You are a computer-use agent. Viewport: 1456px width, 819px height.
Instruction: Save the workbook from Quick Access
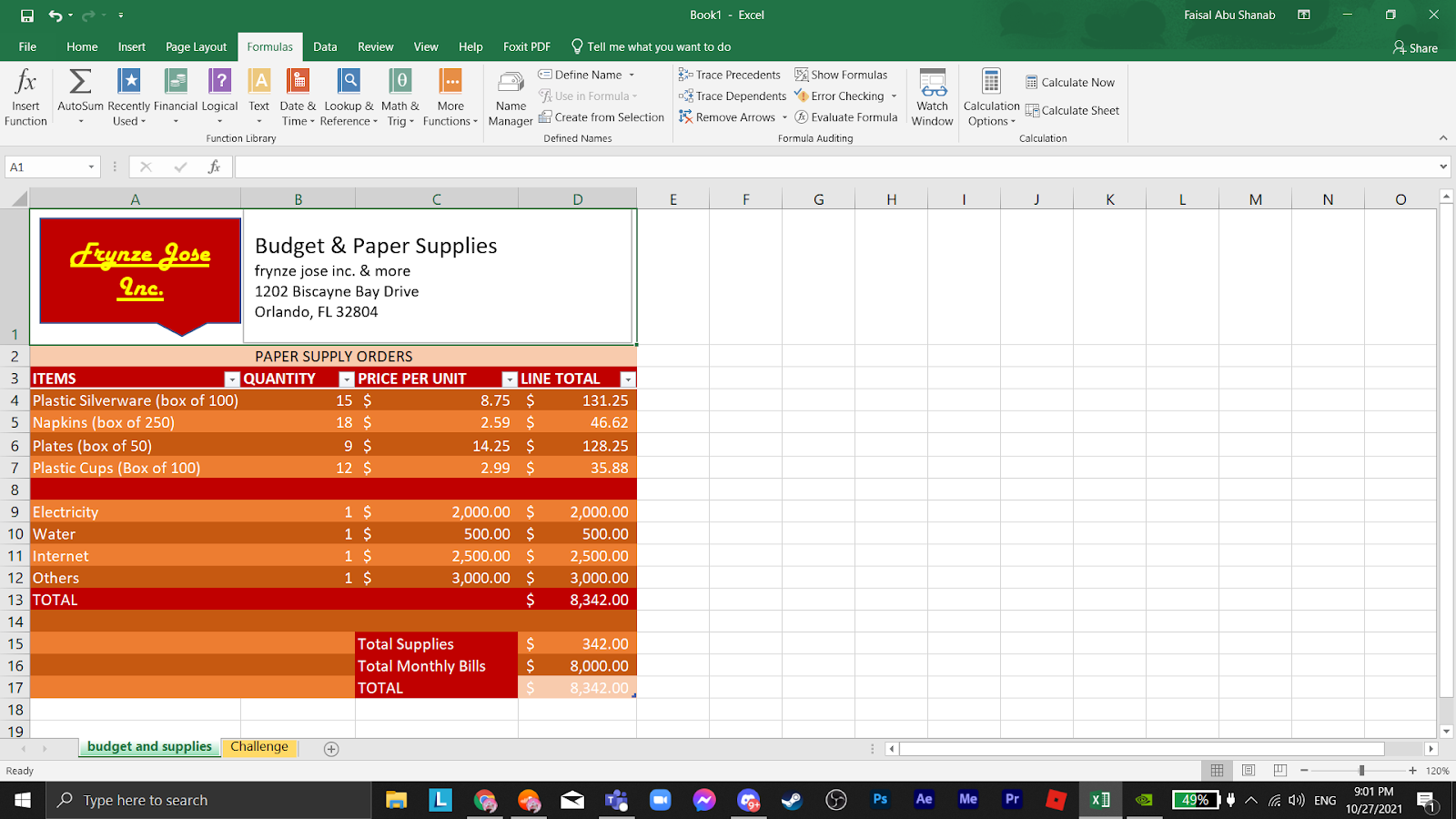click(x=26, y=15)
